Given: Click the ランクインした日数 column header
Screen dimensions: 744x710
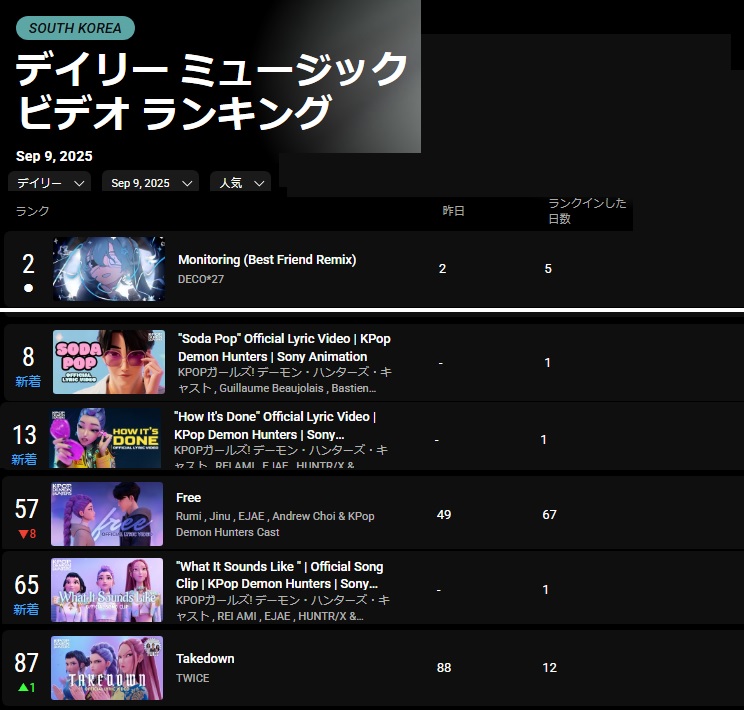Looking at the screenshot, I should coord(587,211).
